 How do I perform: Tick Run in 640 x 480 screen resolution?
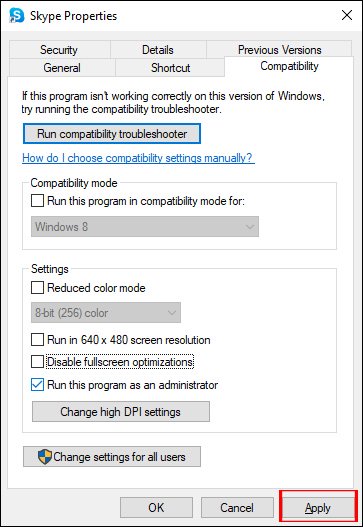click(x=37, y=340)
